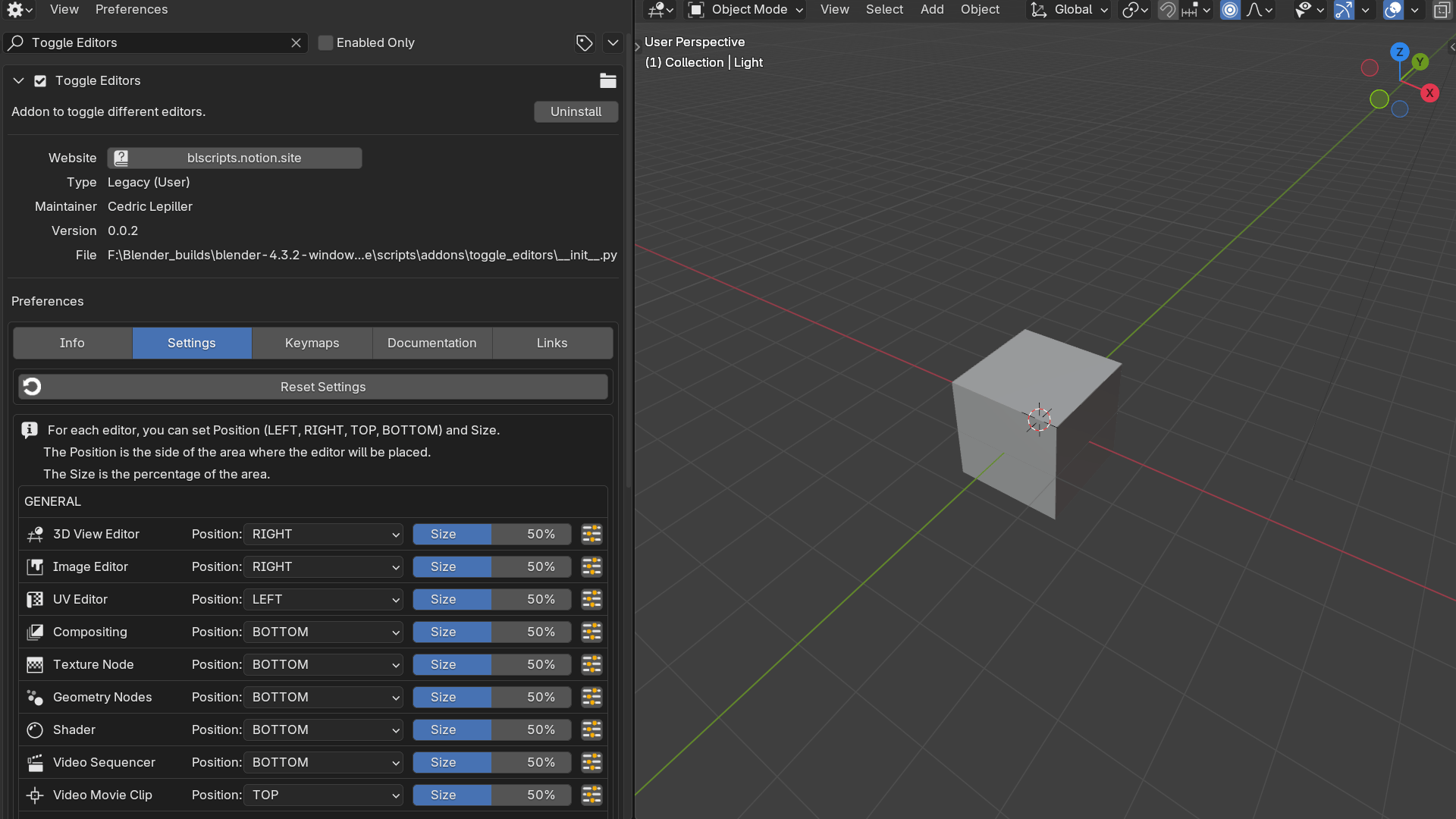Screen dimensions: 1456x819
Task: Toggle the snap magnet icon
Action: point(1168,10)
